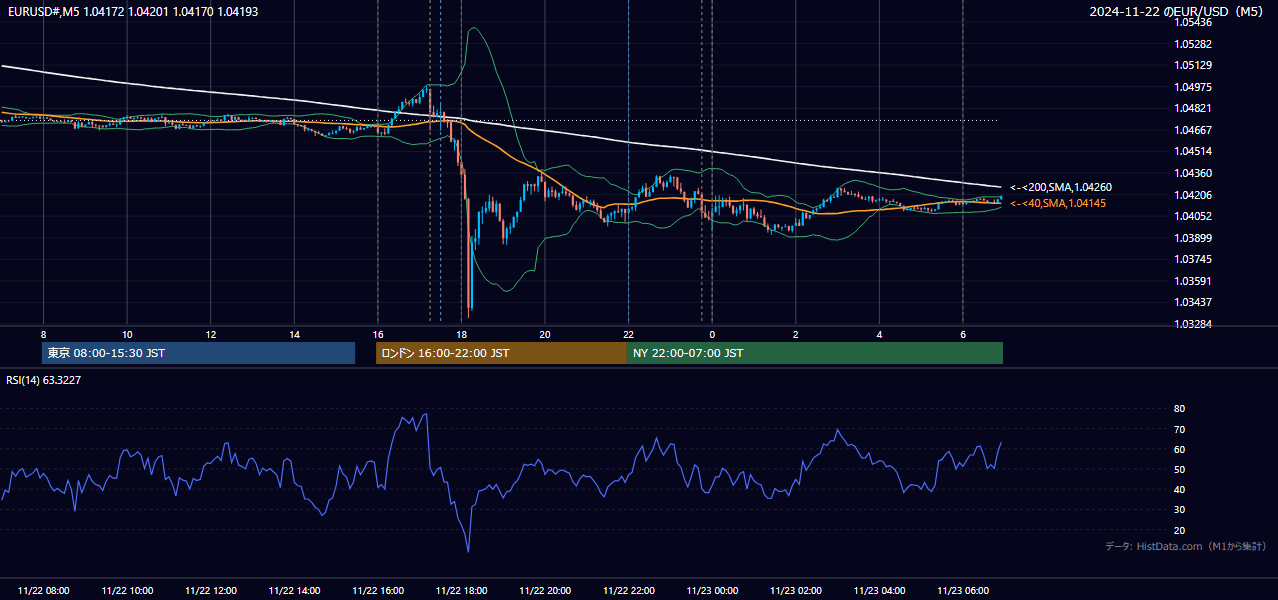The width and height of the screenshot is (1278, 600).
Task: Click hour label 12 under the price chart
Action: click(x=211, y=334)
